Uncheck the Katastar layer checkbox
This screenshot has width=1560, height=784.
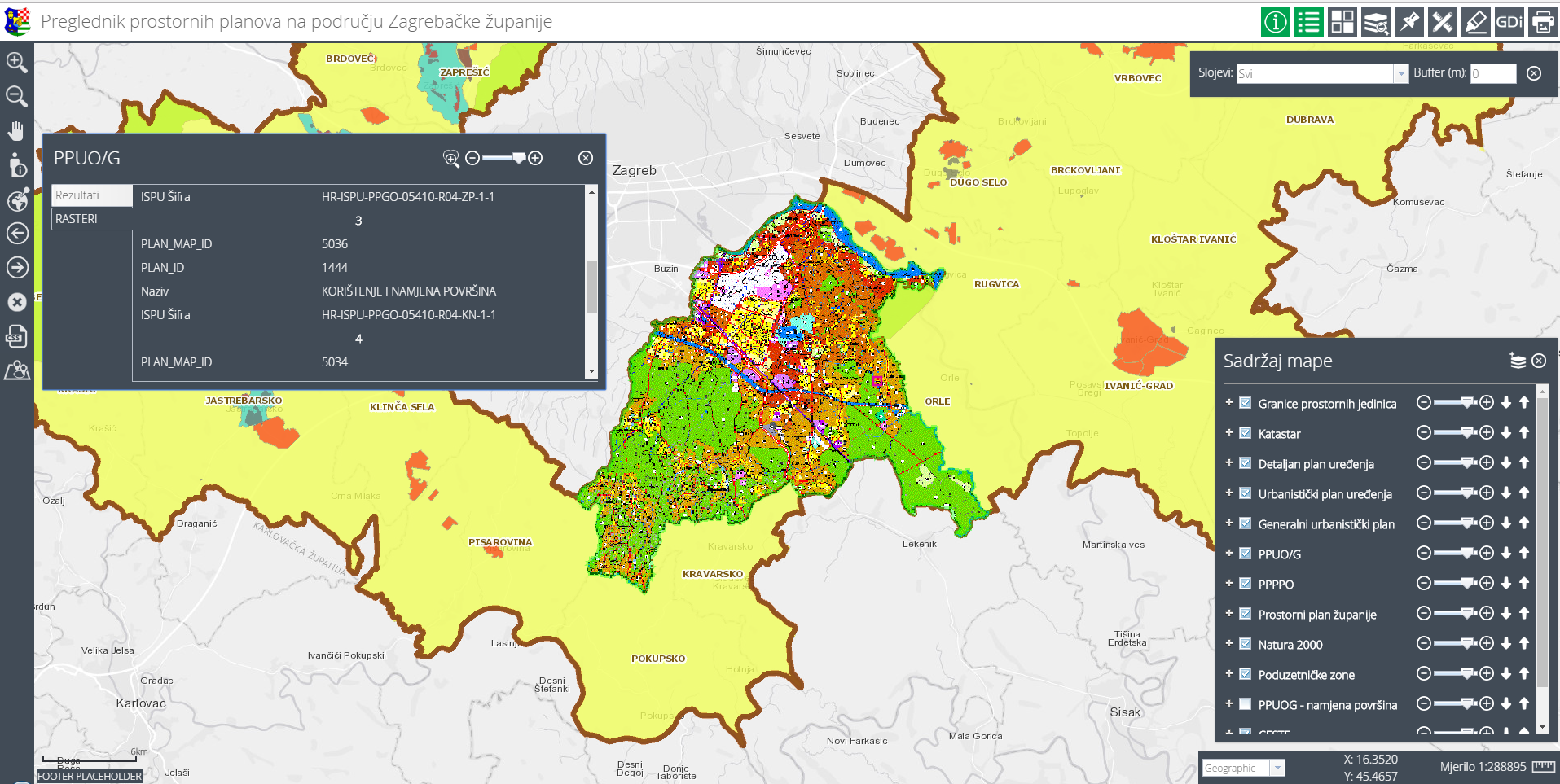click(1245, 433)
